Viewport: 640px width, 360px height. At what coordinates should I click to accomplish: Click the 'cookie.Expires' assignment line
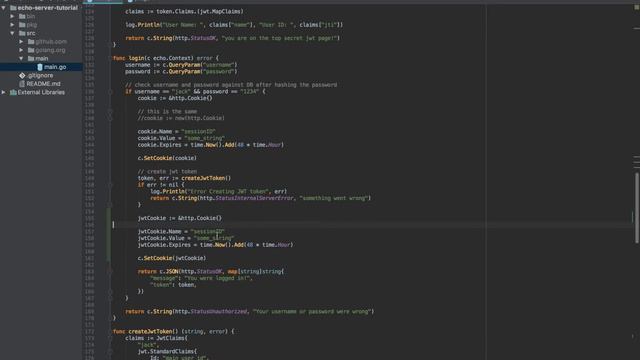point(211,145)
